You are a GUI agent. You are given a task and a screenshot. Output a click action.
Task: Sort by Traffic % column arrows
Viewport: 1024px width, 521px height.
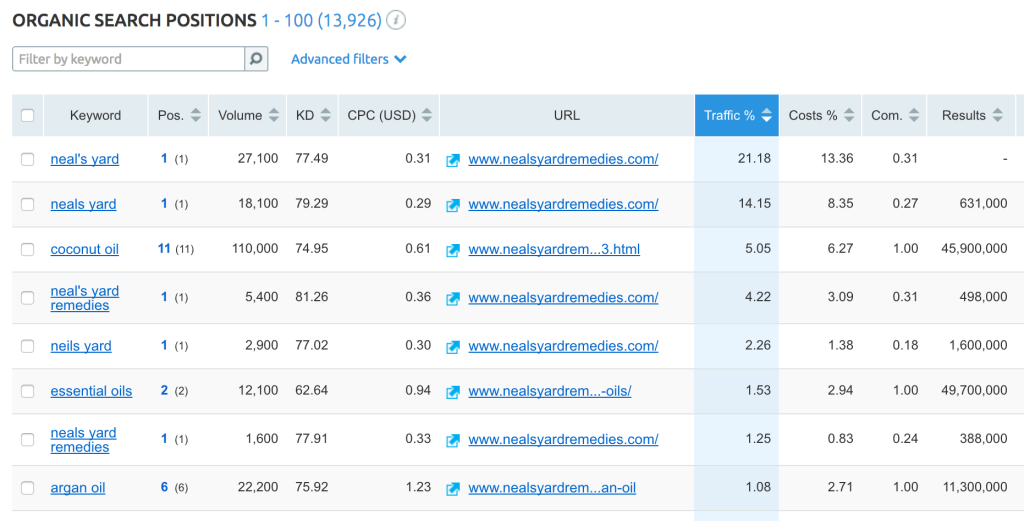[x=767, y=116]
